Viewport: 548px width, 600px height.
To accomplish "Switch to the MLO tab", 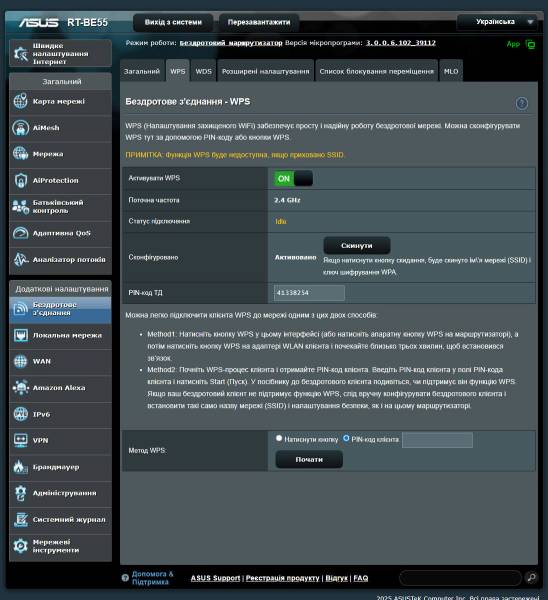I will (451, 71).
